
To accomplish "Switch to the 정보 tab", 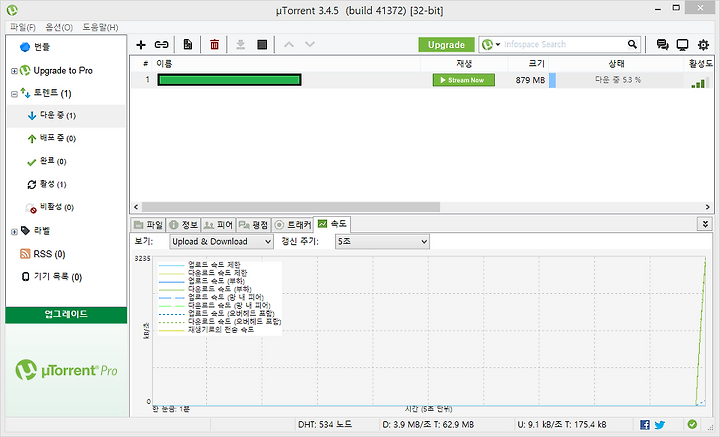I will pyautogui.click(x=183, y=225).
